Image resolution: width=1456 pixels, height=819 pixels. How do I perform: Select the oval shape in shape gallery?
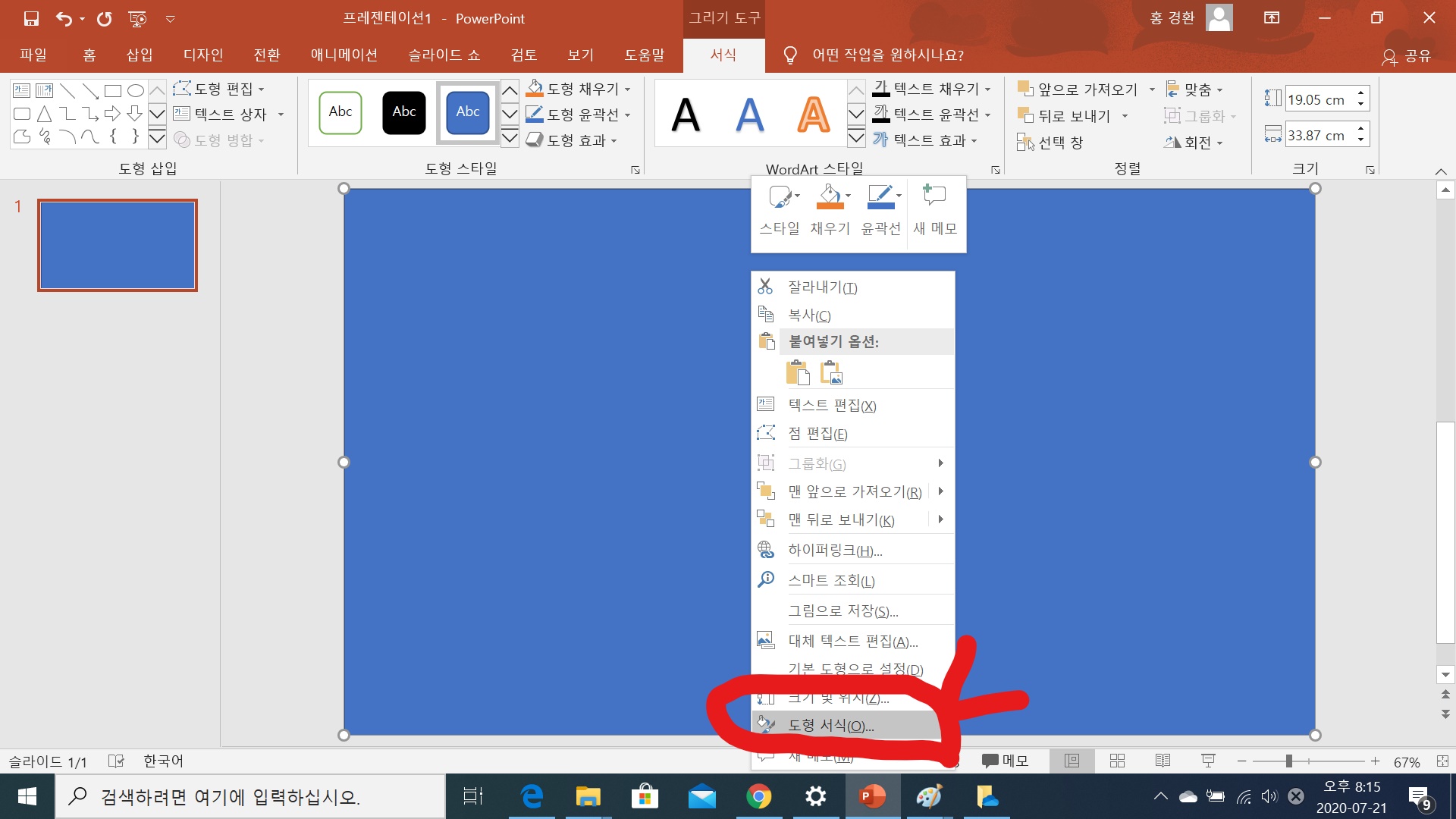coord(136,91)
